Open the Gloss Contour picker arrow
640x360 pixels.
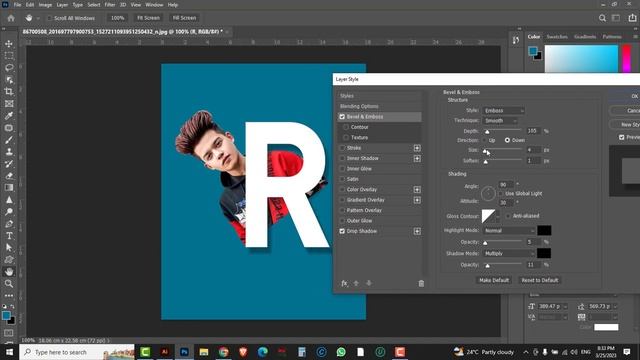498,216
